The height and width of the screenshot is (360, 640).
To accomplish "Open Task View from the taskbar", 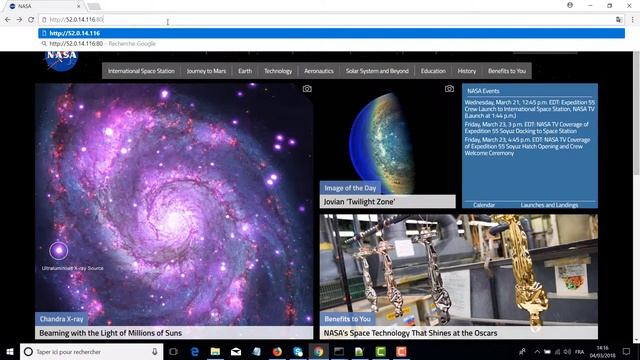I will 173,351.
